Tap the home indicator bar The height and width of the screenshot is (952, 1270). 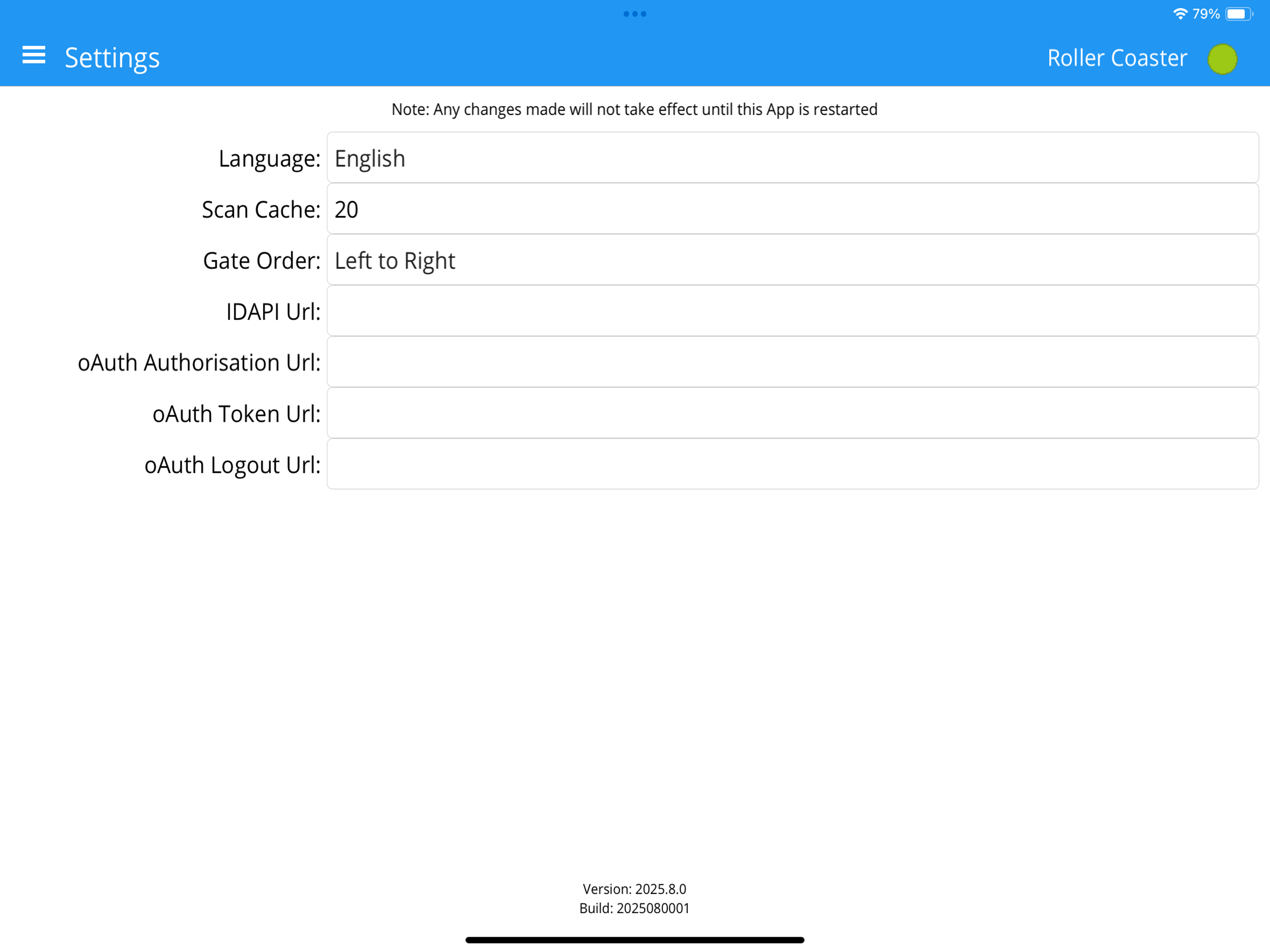pos(635,940)
